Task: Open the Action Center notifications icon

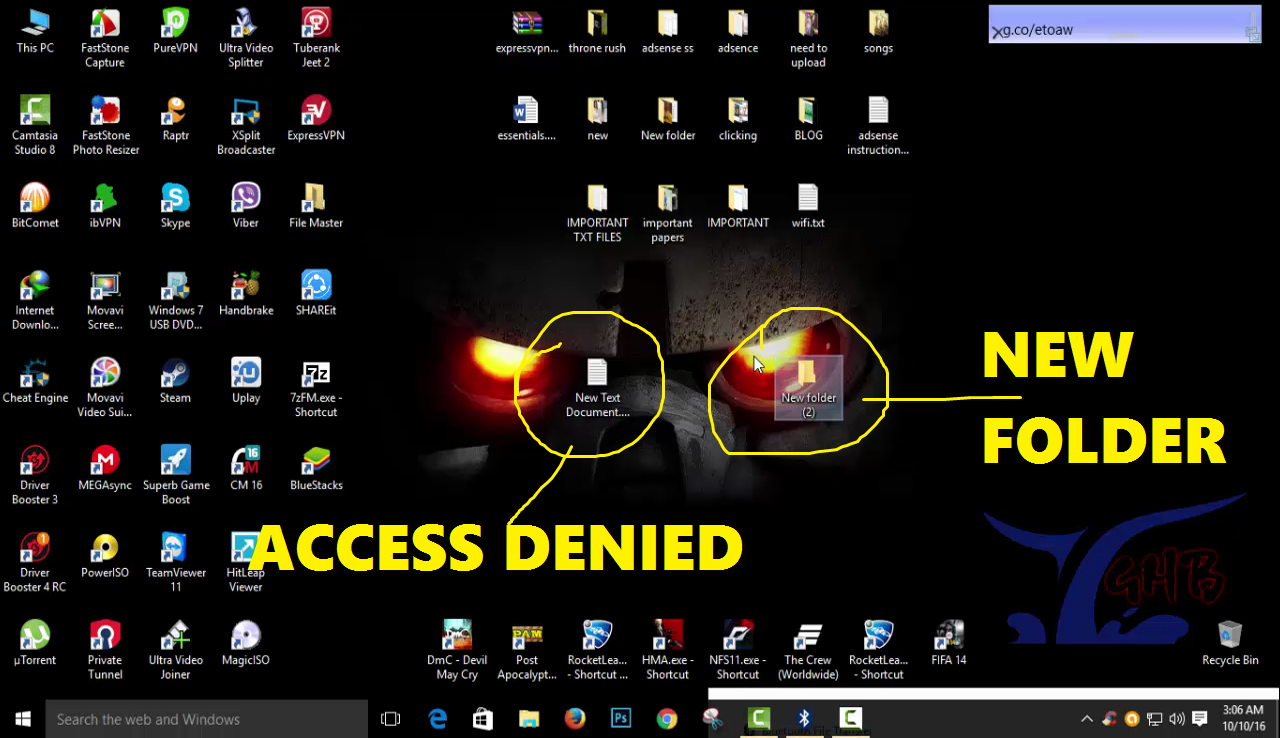Action: click(1199, 718)
